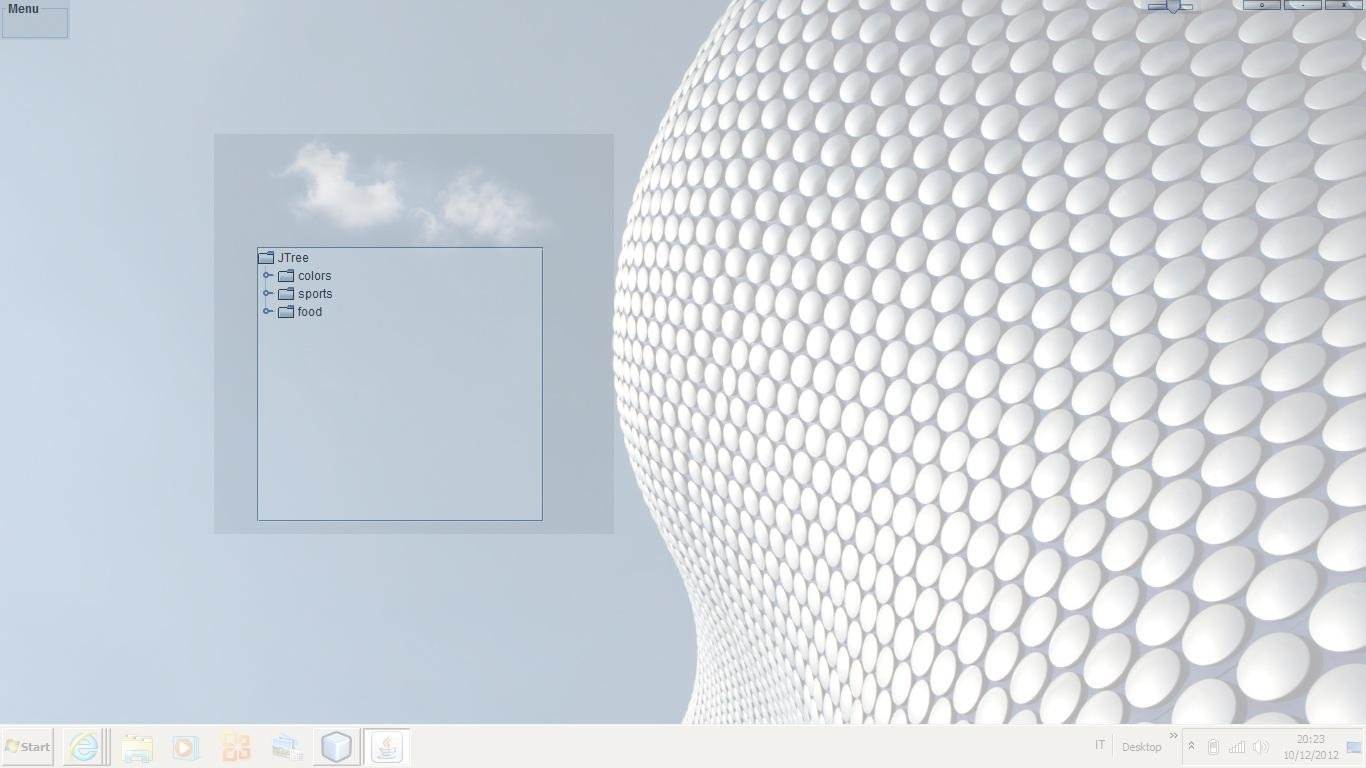1366x768 pixels.
Task: Open the clock showing 20:23
Action: pos(1311,747)
